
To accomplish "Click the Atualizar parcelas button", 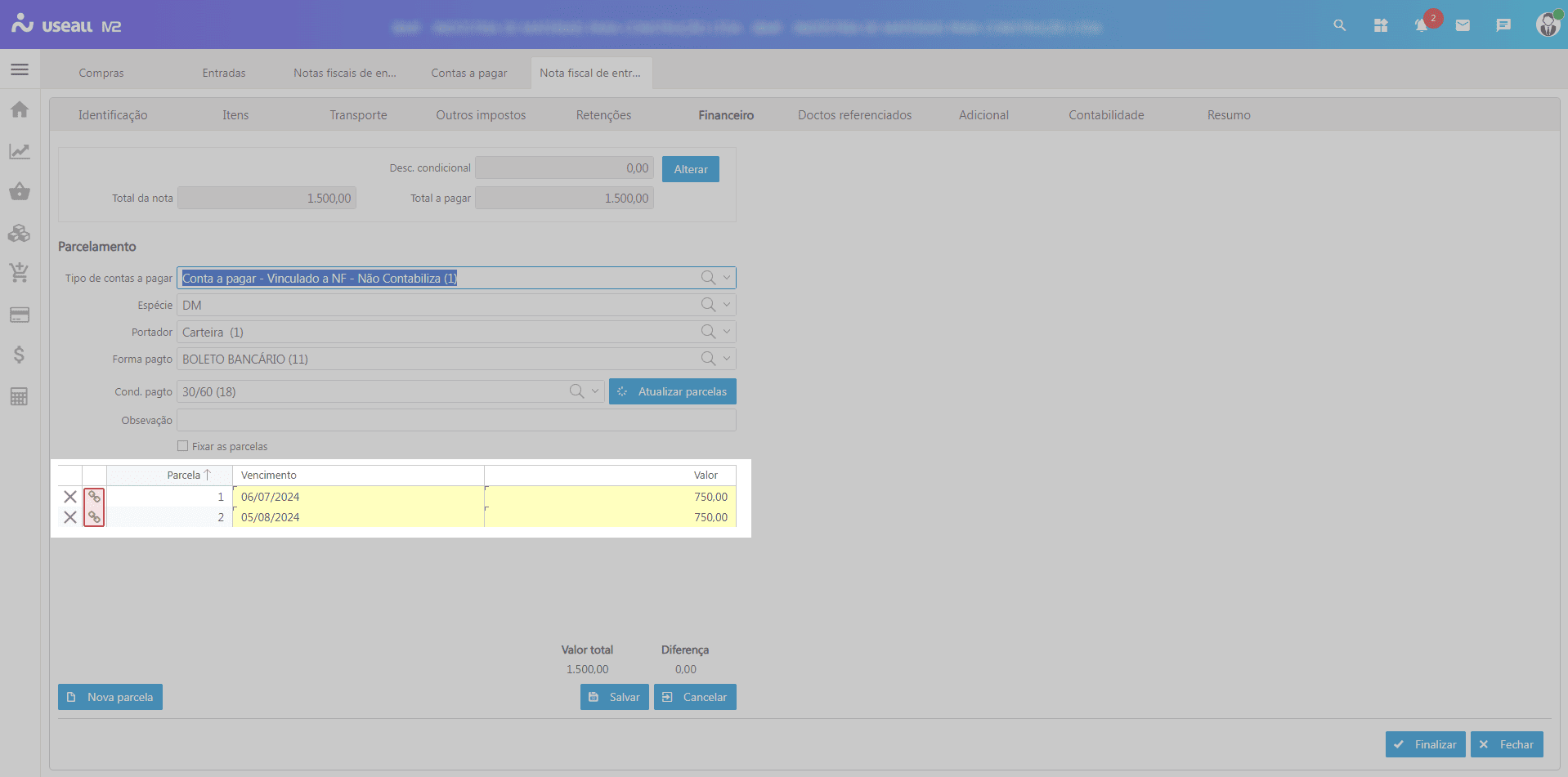I will coord(672,391).
